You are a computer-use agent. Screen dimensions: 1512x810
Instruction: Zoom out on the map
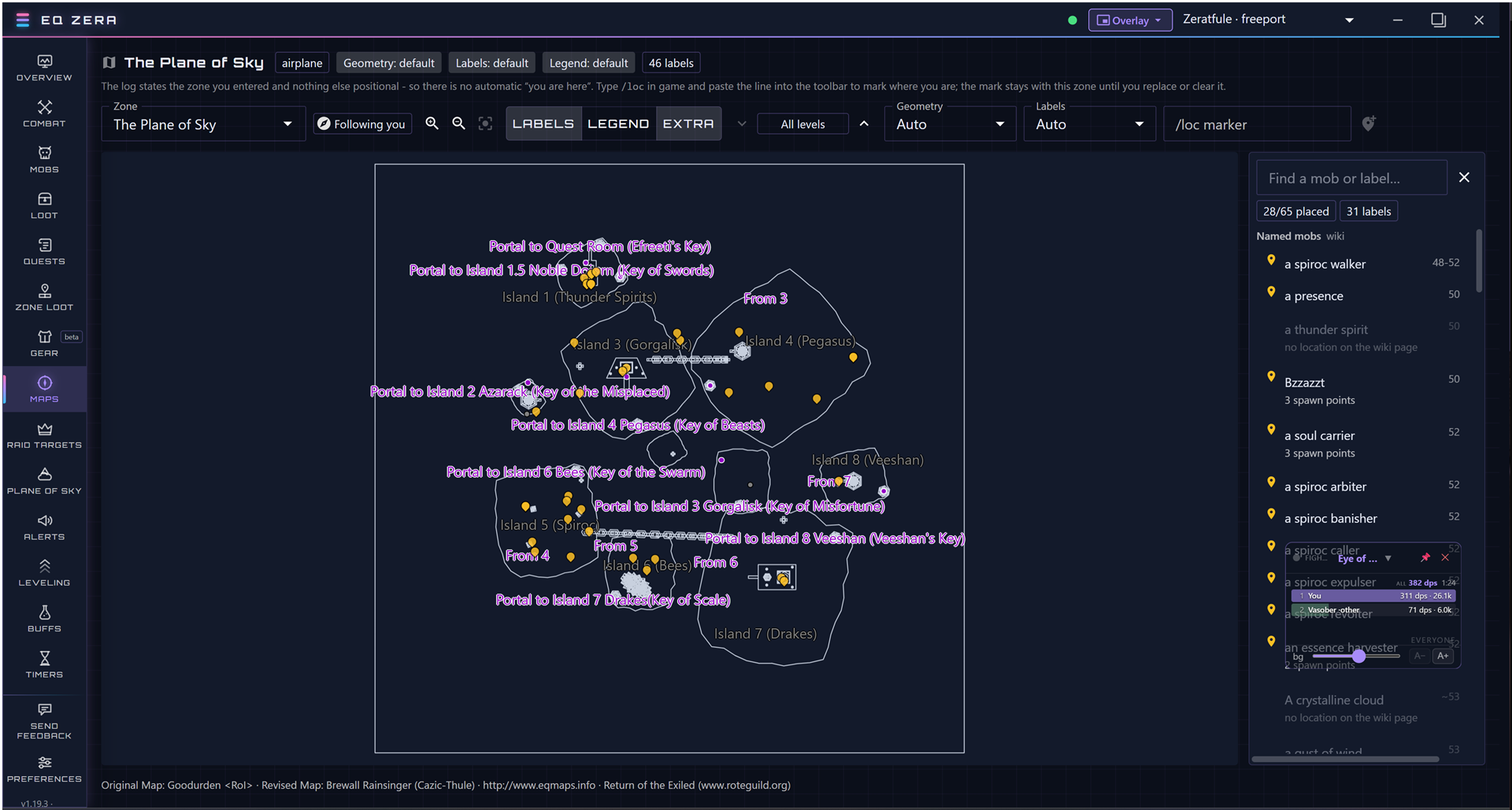point(458,124)
